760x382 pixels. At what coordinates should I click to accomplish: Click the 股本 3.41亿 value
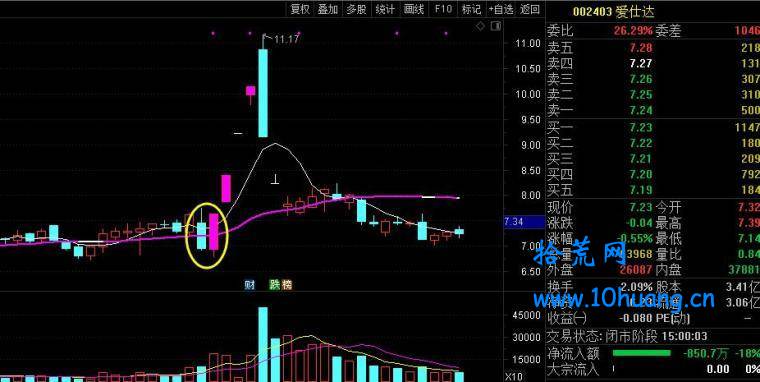pos(743,287)
